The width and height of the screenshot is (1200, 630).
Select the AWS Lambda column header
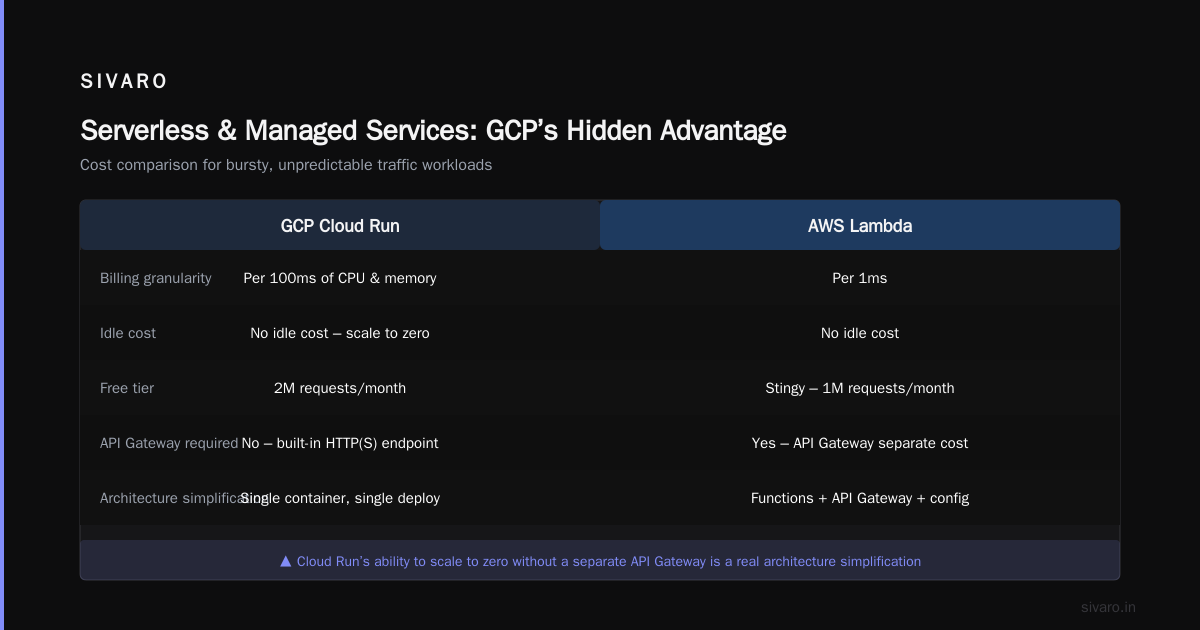coord(860,226)
